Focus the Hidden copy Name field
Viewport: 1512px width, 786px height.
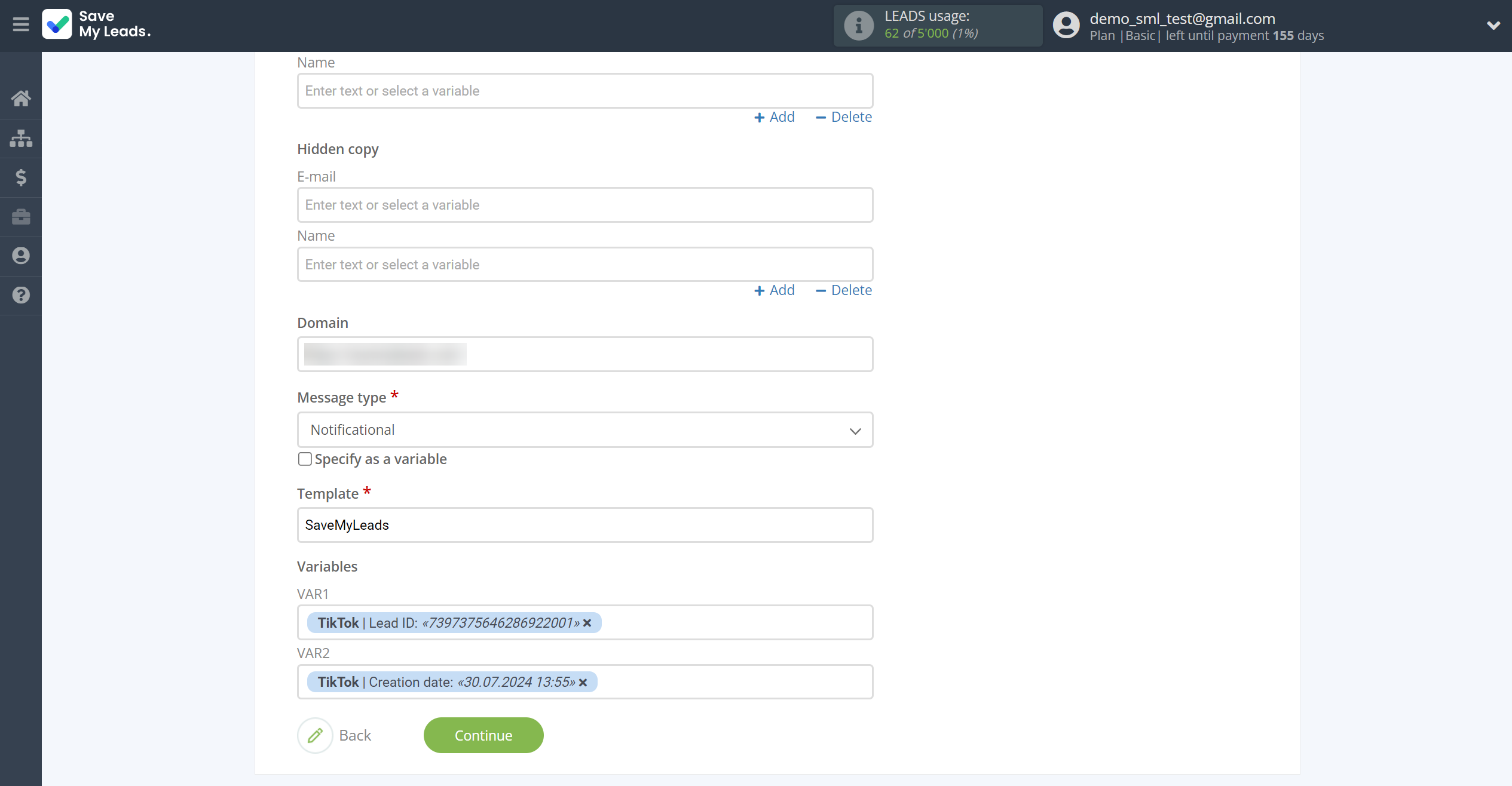pos(585,265)
